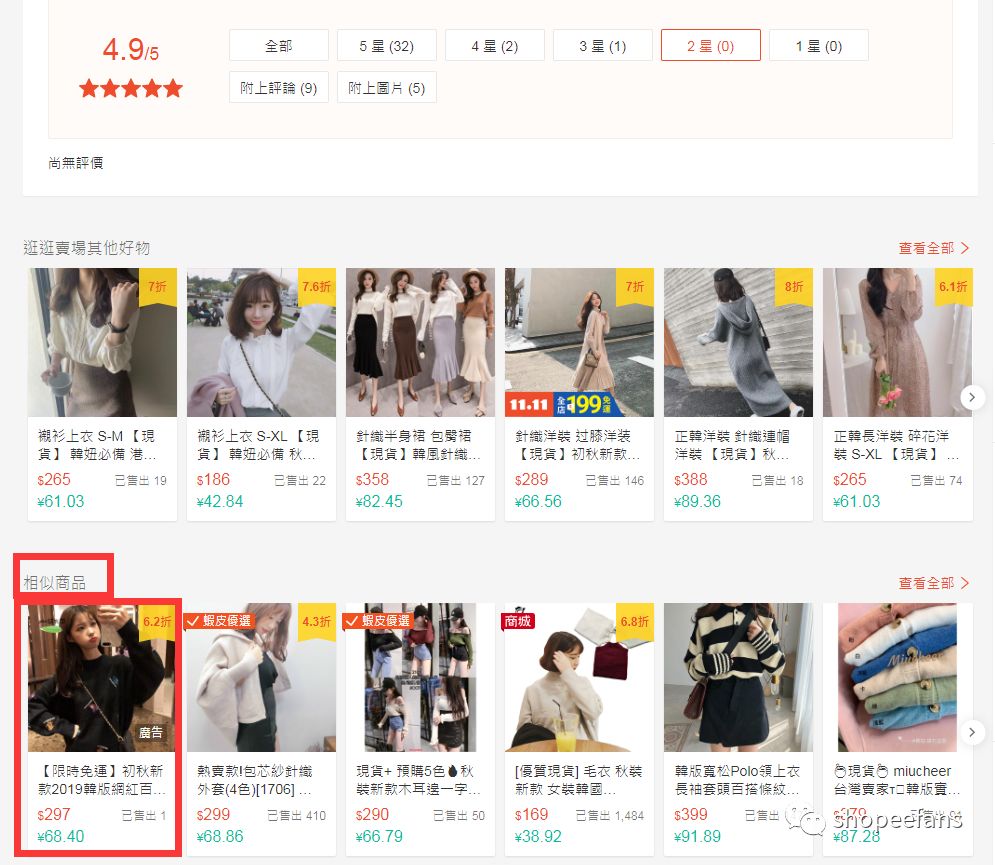Viewport: 995px width, 865px height.
Task: Filter reviews by 2星 rating
Action: [x=711, y=45]
